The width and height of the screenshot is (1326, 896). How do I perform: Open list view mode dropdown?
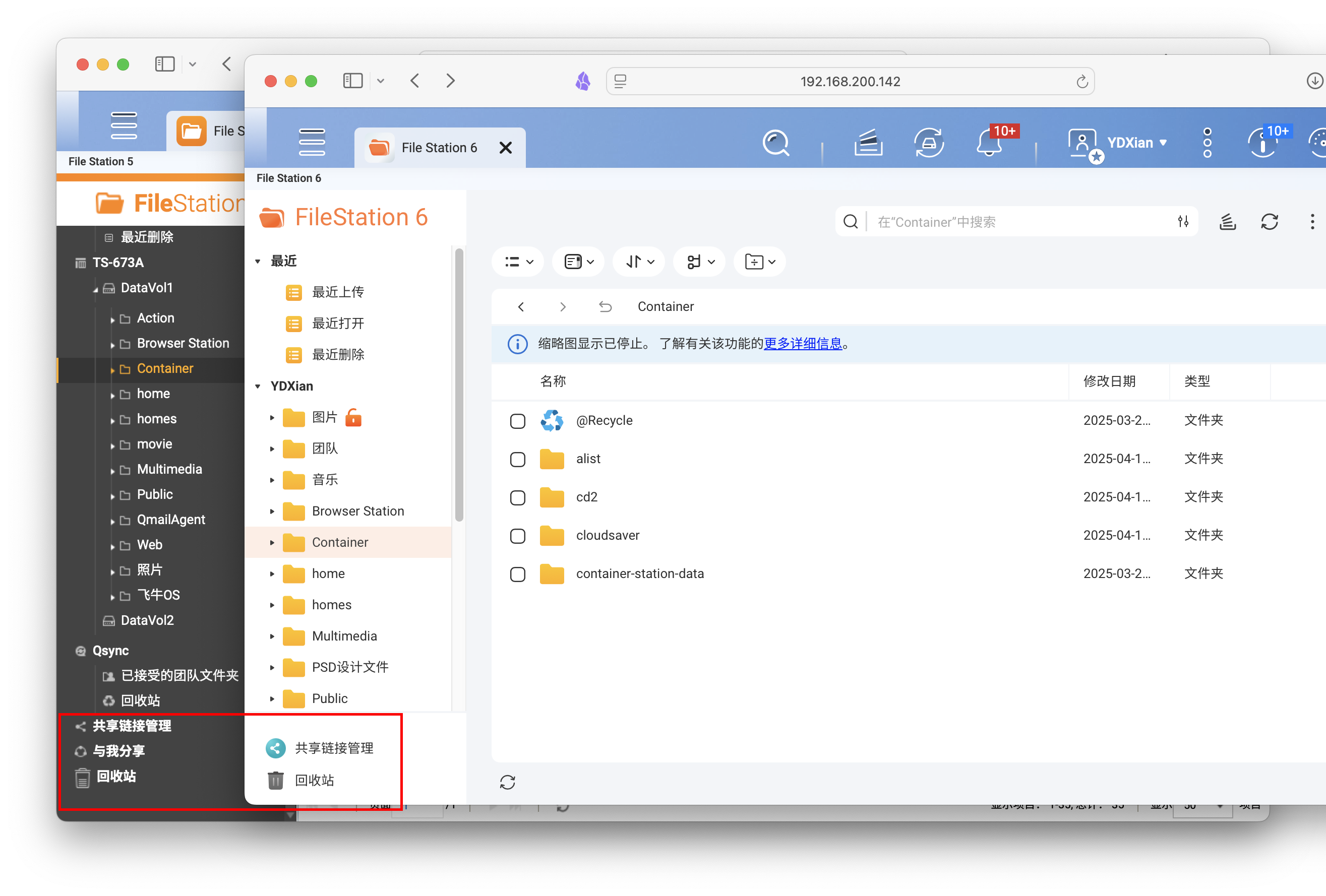(x=518, y=262)
